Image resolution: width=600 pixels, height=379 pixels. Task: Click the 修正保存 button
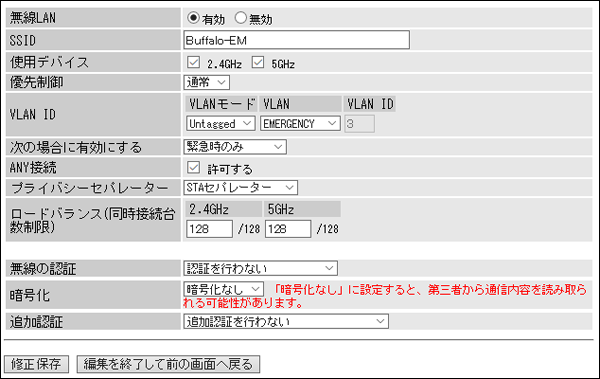coord(36,364)
